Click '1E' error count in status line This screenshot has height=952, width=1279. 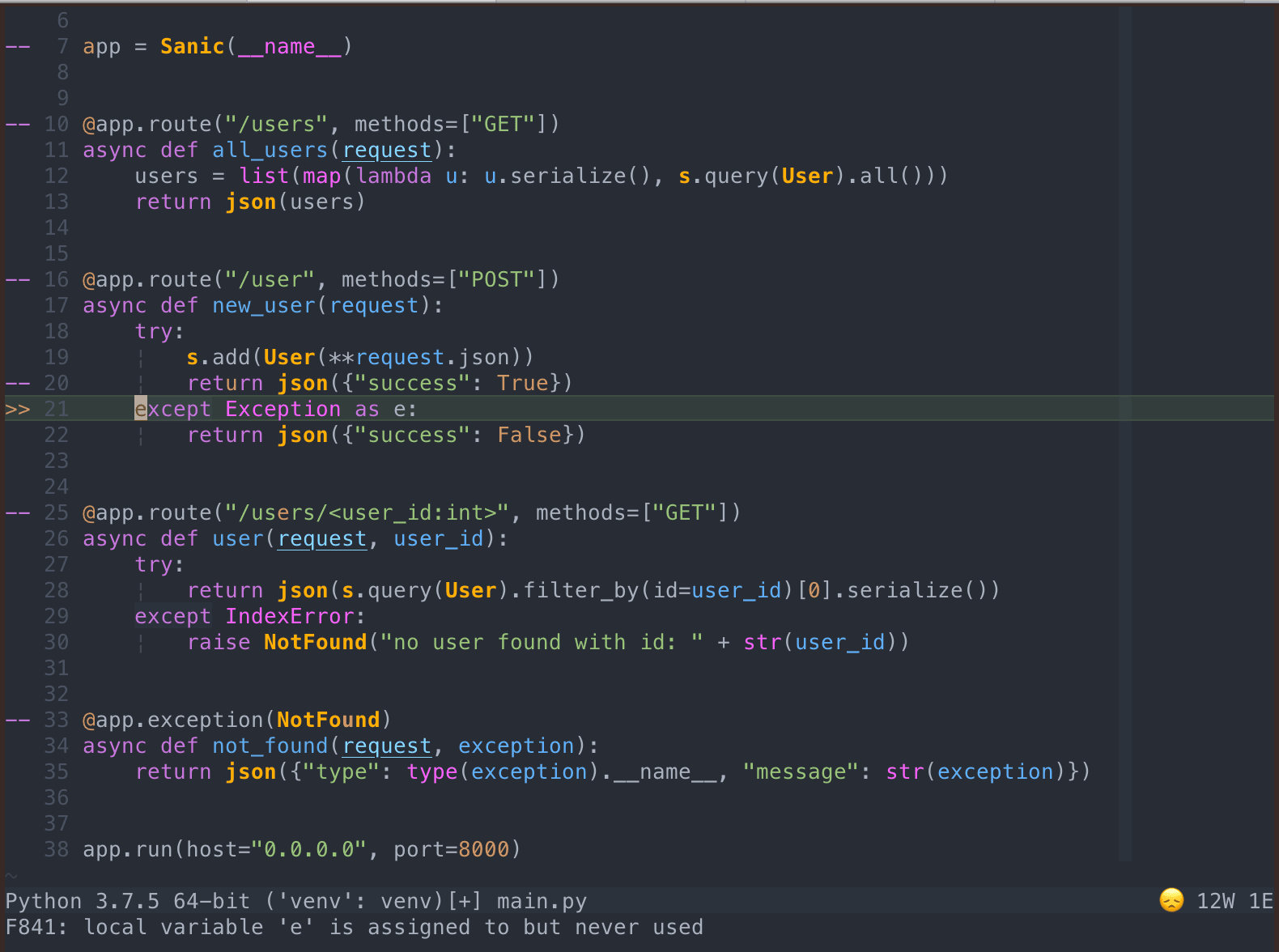coord(1261,901)
